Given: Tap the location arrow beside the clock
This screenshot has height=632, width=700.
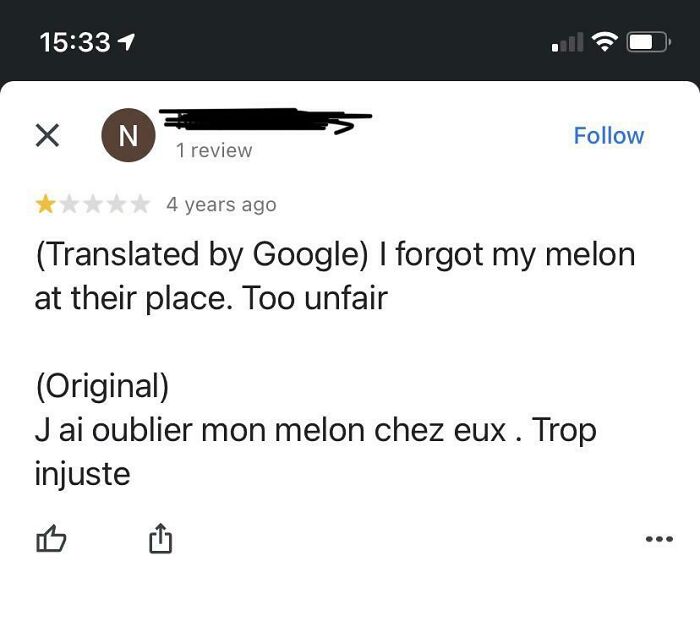Looking at the screenshot, I should (x=127, y=43).
